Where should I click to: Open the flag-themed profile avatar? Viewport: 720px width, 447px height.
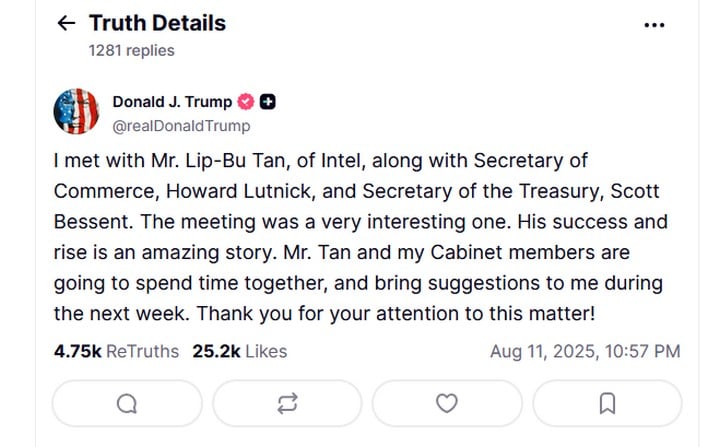click(76, 111)
